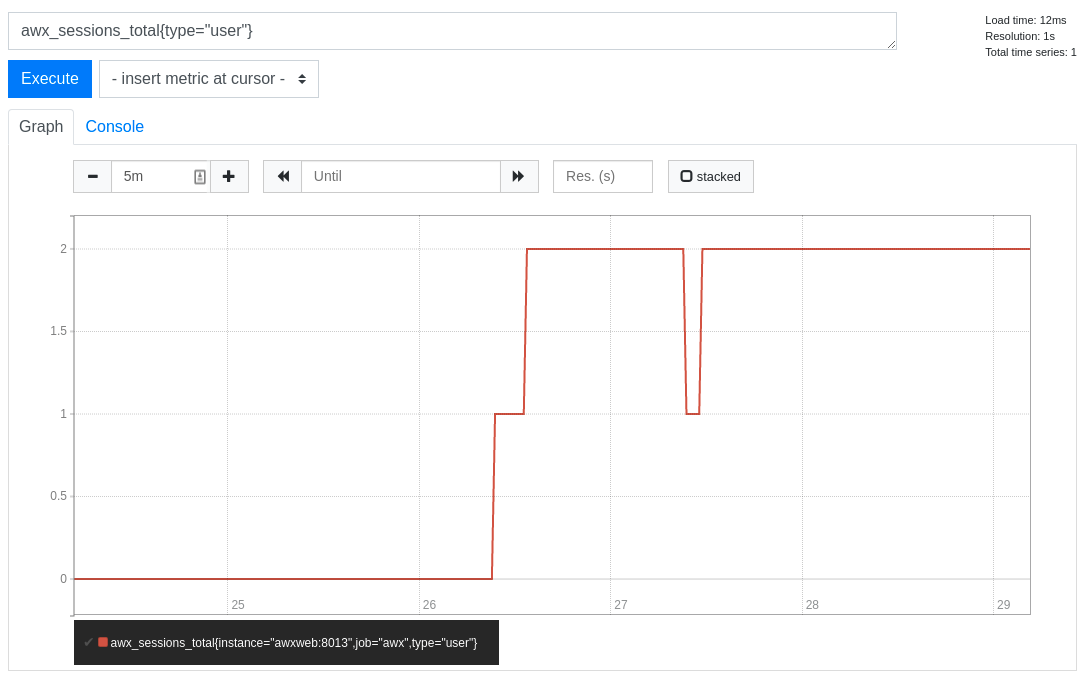This screenshot has height=675, width=1081.
Task: Click the chevron on the insert metric selector
Action: point(302,78)
